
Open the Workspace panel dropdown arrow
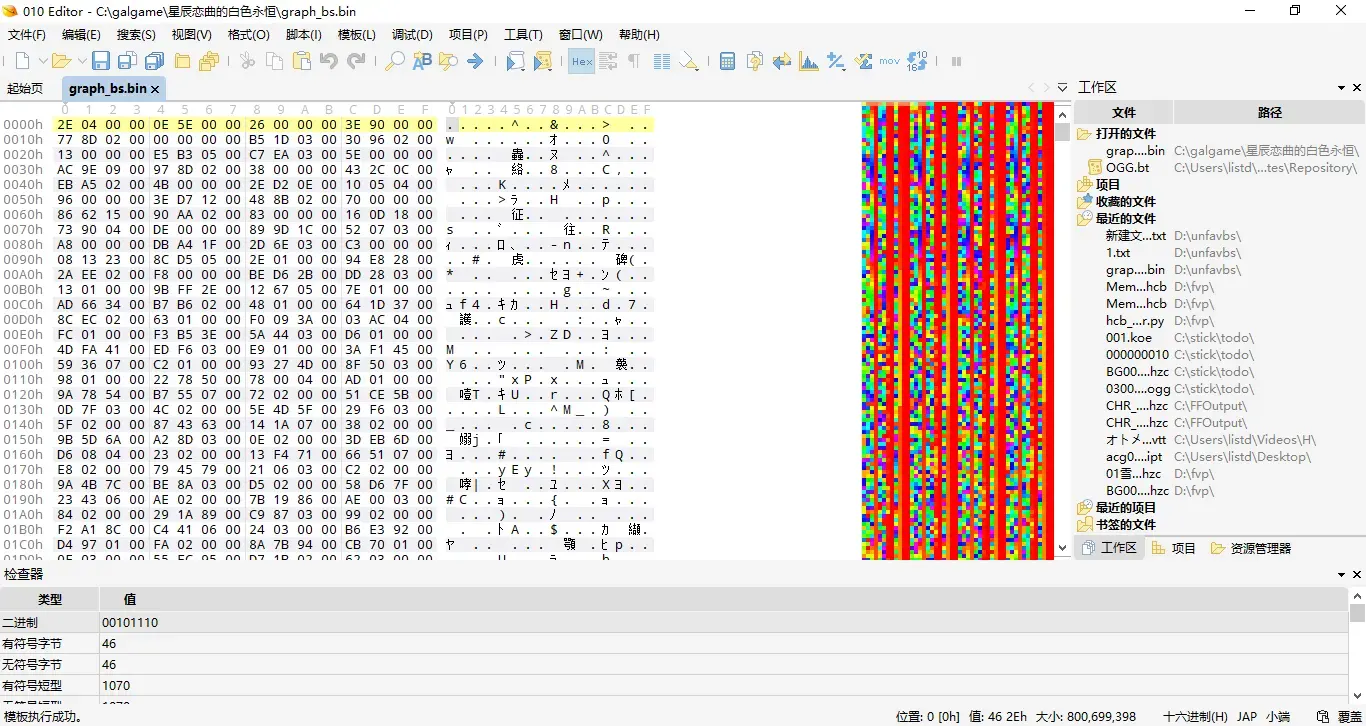[x=1341, y=88]
